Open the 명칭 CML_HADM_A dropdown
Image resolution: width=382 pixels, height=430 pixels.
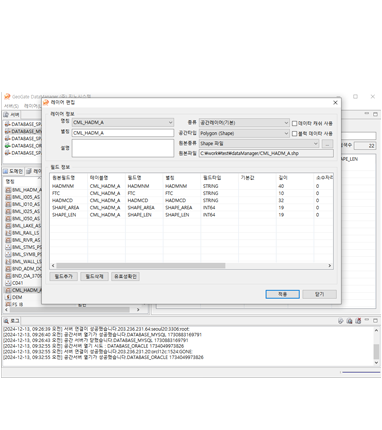coord(123,123)
